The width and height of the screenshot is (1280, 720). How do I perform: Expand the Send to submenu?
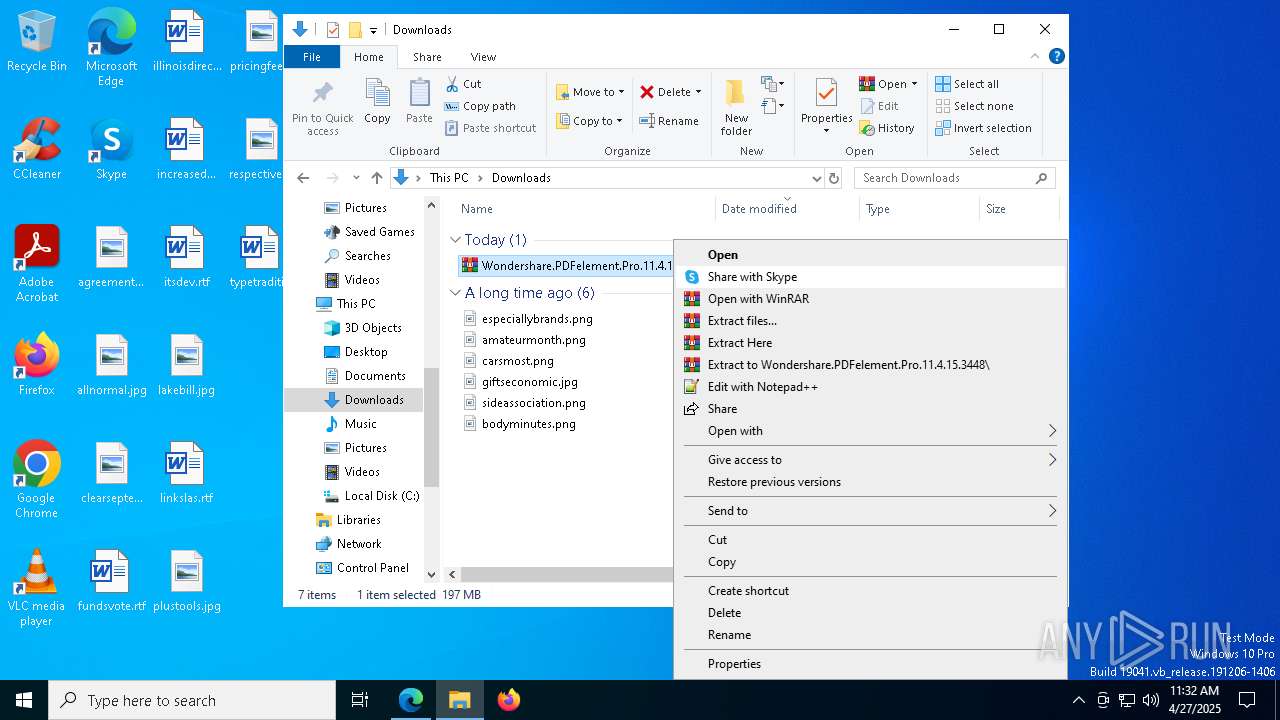pos(870,511)
